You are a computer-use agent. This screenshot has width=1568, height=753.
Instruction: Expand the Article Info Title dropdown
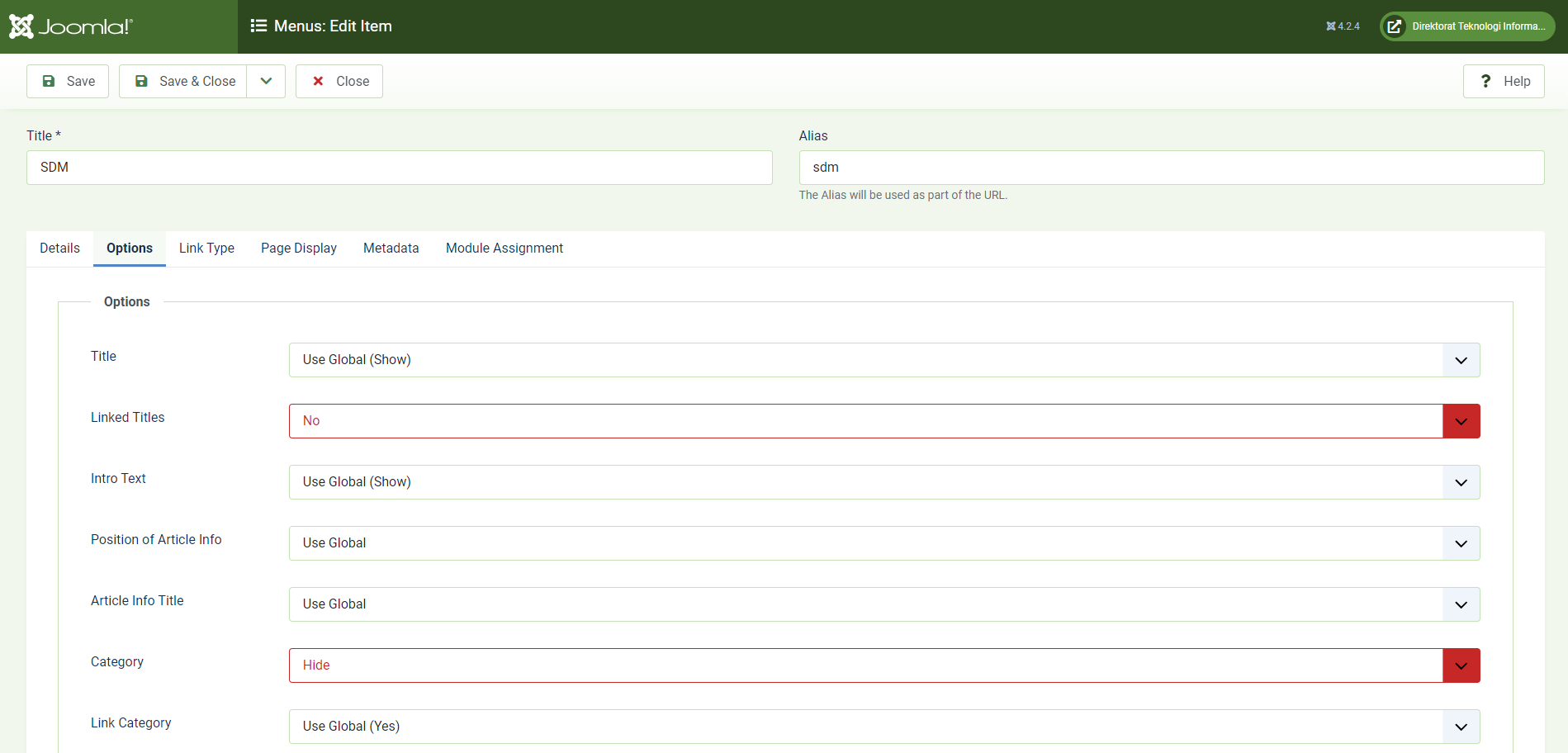pyautogui.click(x=884, y=604)
